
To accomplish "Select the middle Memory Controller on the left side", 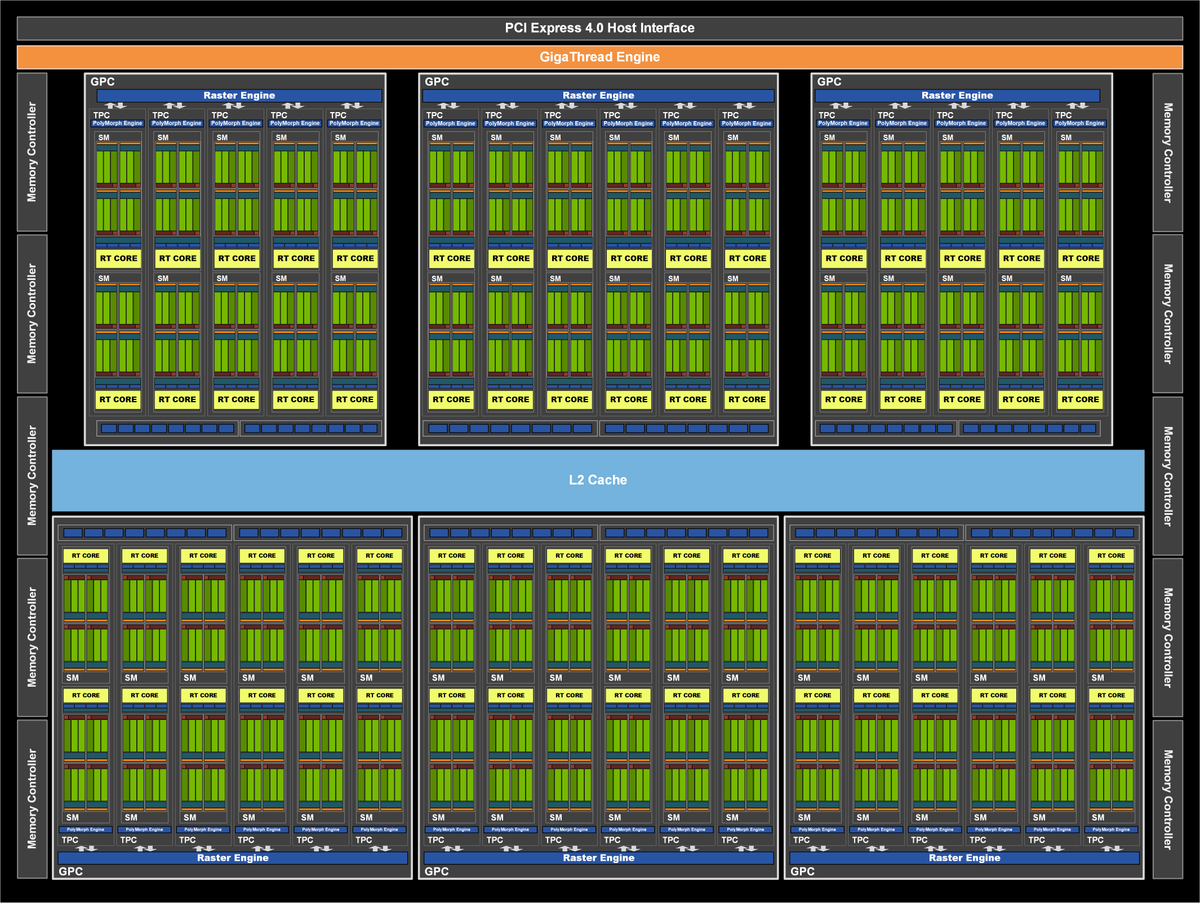I will coord(32,475).
